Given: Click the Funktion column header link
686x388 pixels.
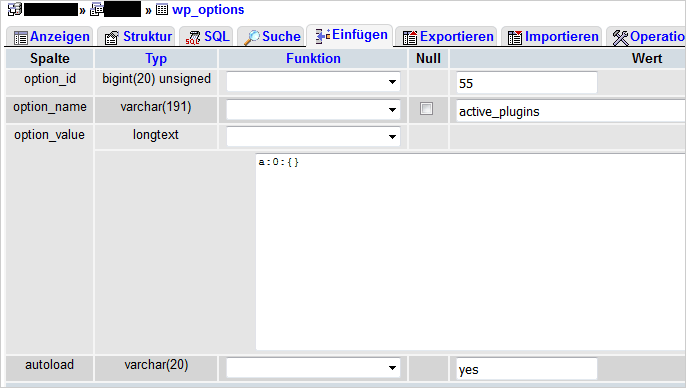Looking at the screenshot, I should pos(313,59).
